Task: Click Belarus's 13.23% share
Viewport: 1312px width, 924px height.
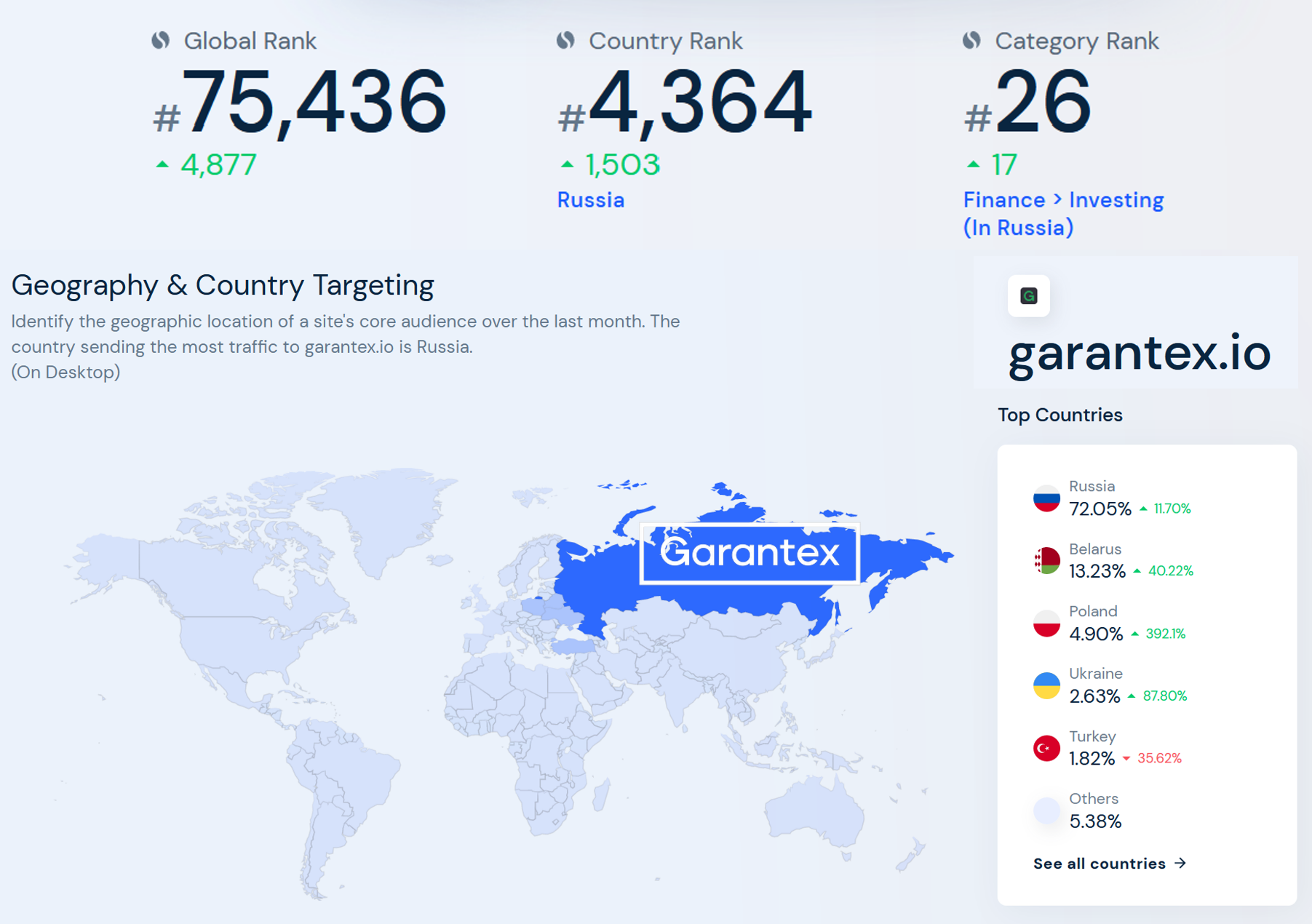Action: (x=1097, y=571)
